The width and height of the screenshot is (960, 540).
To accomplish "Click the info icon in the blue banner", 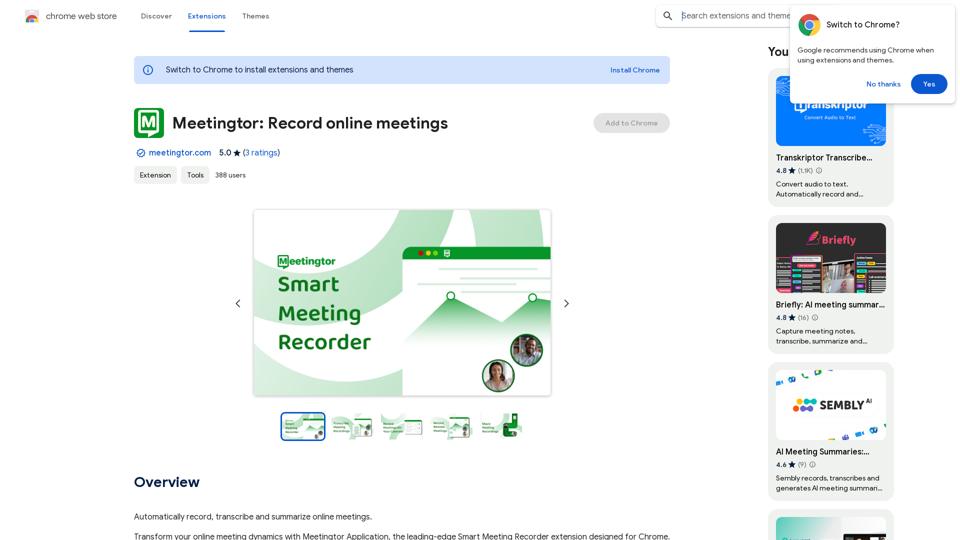I will [x=148, y=70].
